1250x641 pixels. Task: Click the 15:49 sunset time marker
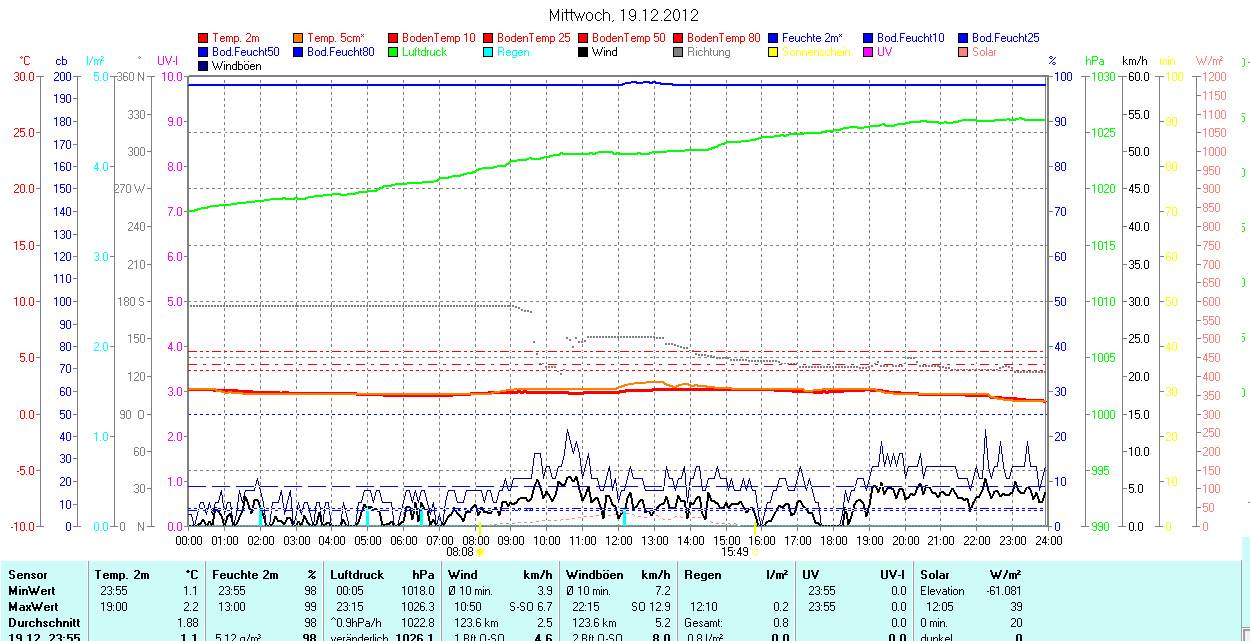click(x=734, y=551)
